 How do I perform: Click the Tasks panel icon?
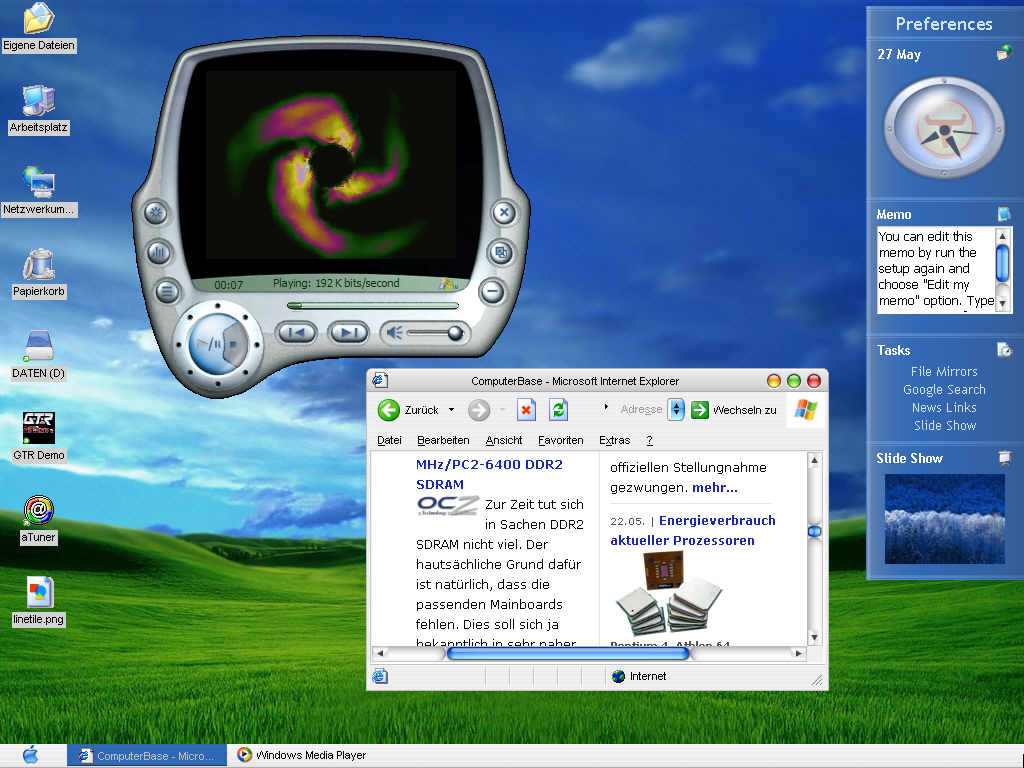1004,350
